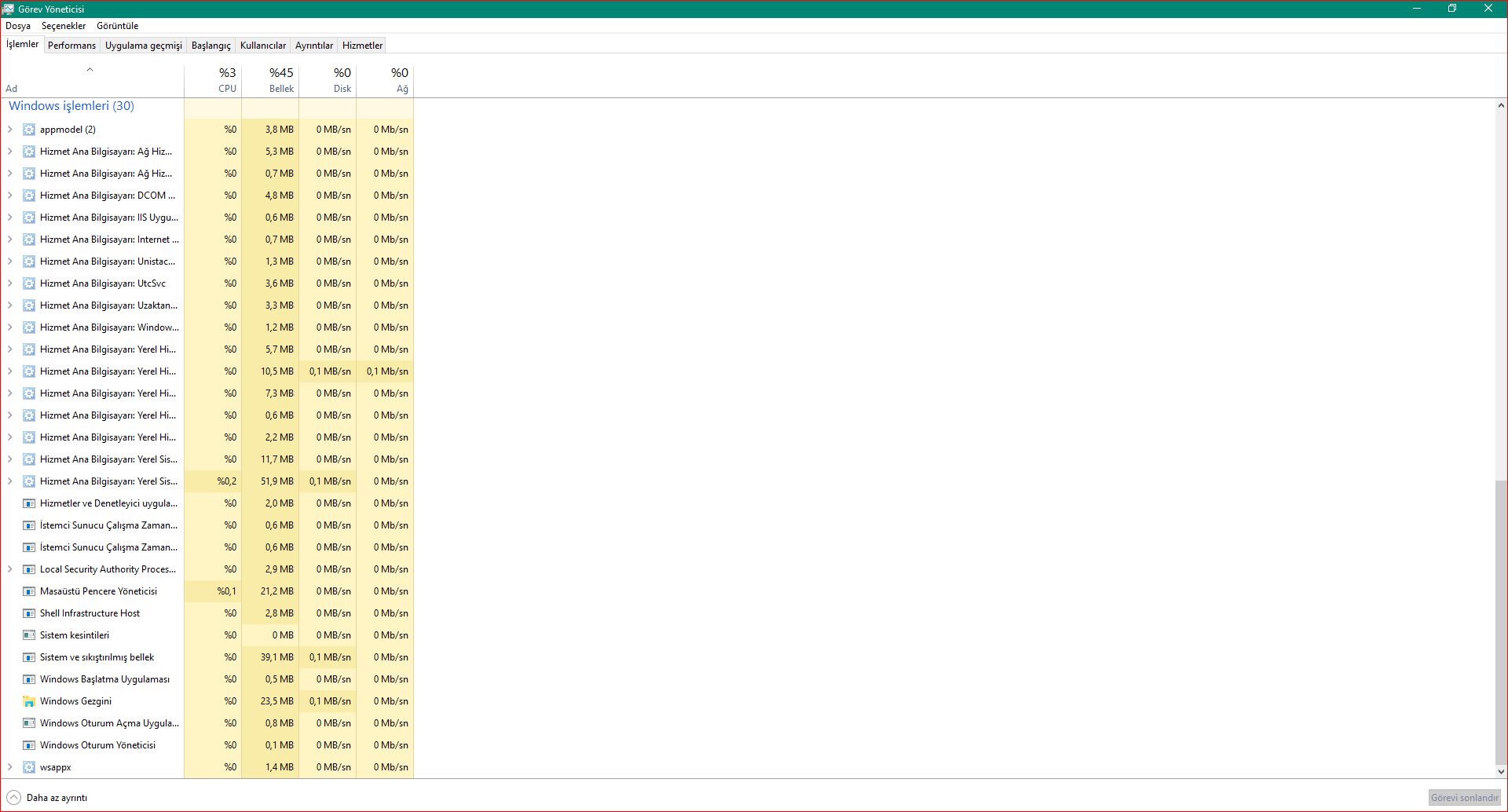Expand Hizmet Ana Bilgisayarı: UtcSvc row
Screen dimensions: 1508x812
[x=9, y=283]
